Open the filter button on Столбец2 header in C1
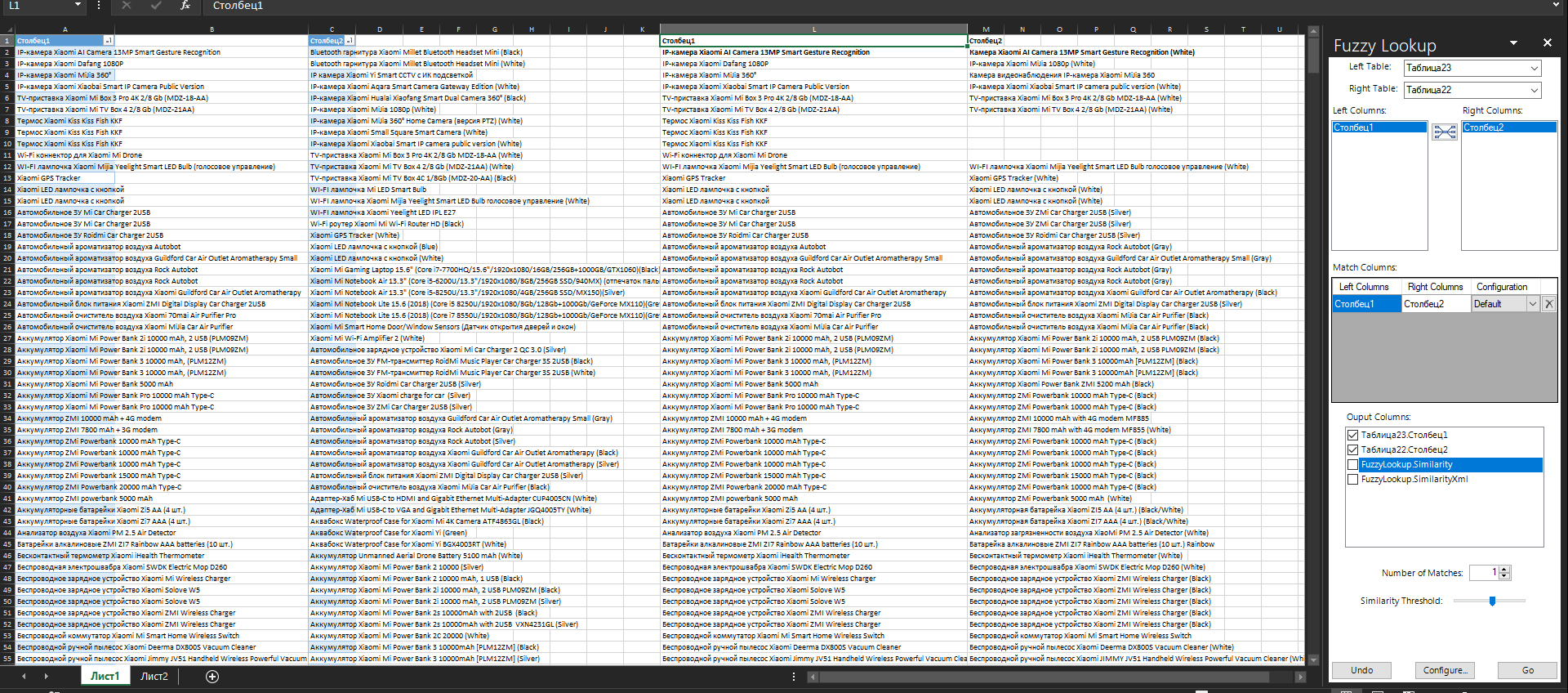This screenshot has width=1568, height=693. click(x=350, y=41)
